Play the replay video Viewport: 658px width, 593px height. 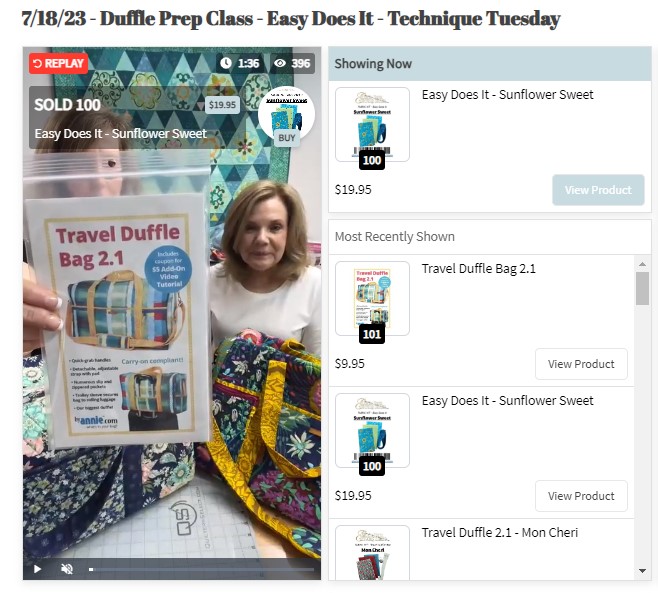(37, 569)
